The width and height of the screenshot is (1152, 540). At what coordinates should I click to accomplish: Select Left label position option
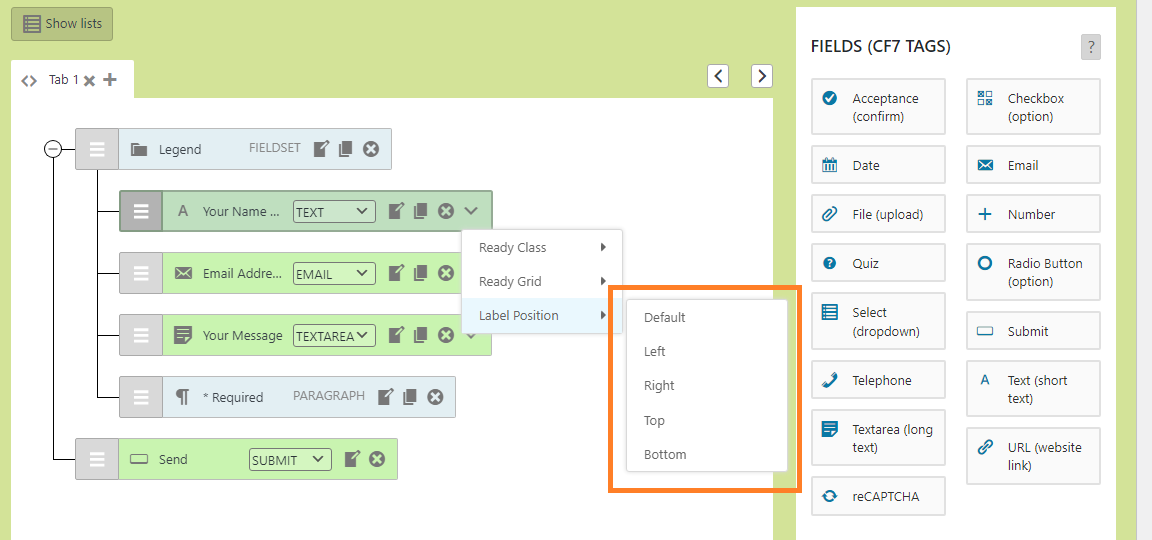[x=655, y=352]
